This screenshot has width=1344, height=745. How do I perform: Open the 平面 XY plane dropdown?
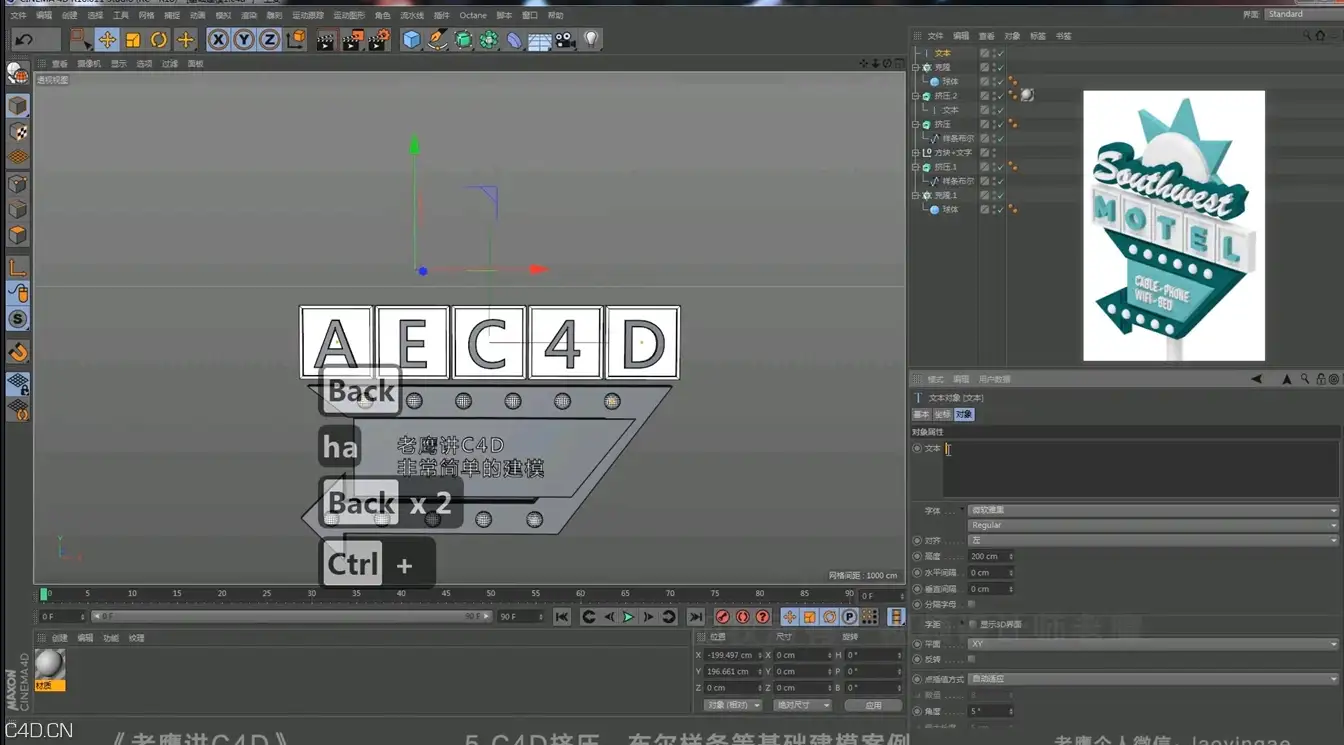tap(1152, 644)
